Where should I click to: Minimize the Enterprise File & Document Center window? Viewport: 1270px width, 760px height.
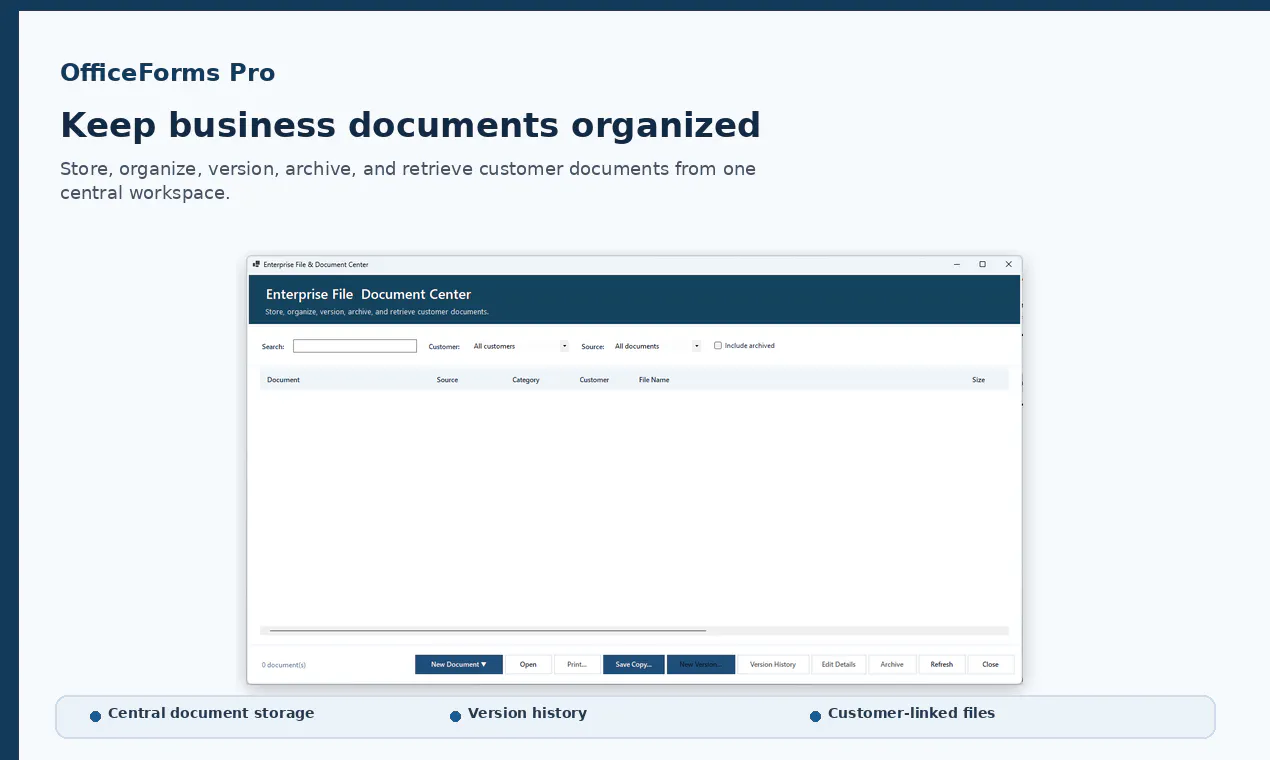(957, 264)
